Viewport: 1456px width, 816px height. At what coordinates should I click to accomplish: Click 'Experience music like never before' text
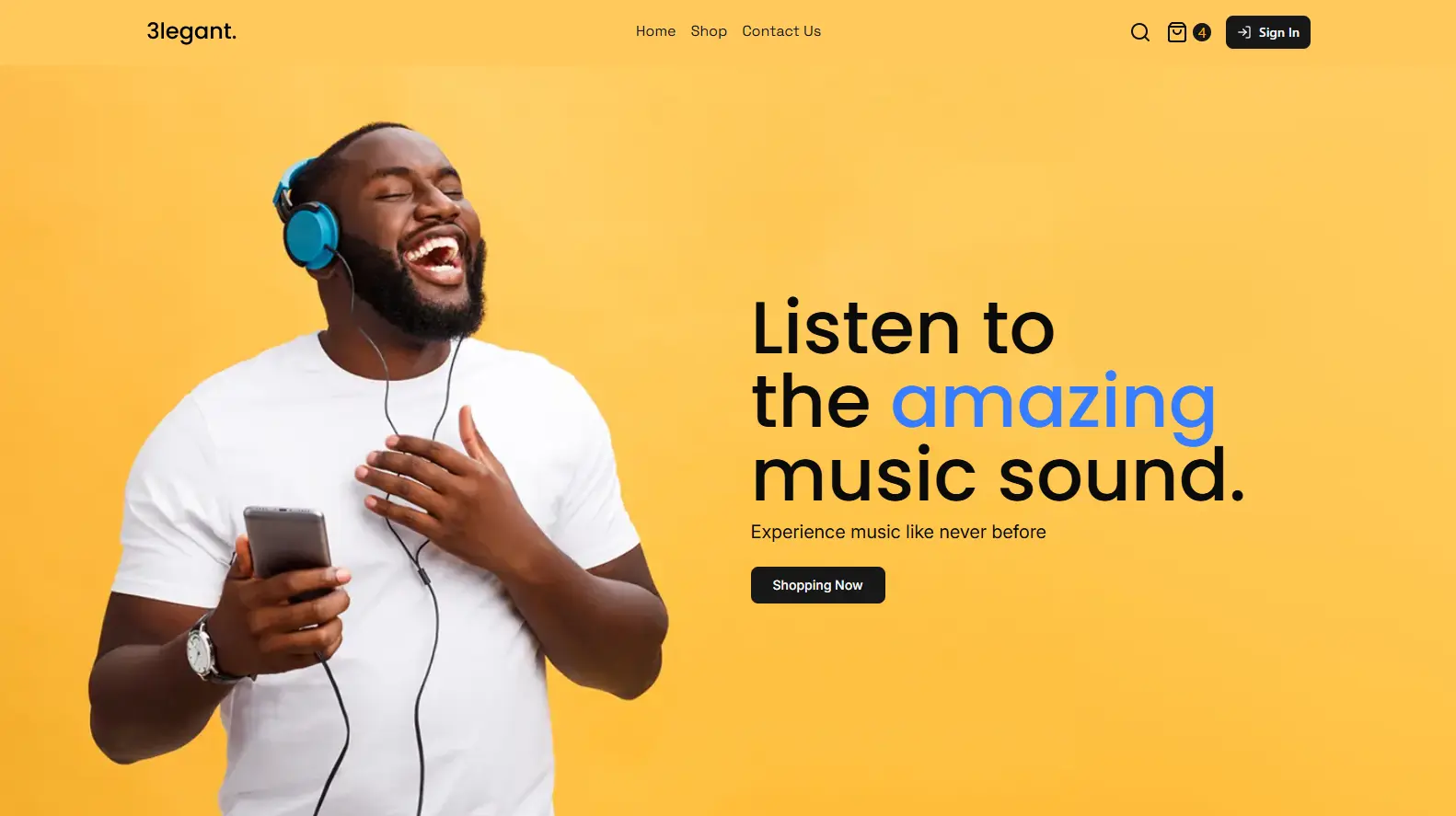point(898,532)
